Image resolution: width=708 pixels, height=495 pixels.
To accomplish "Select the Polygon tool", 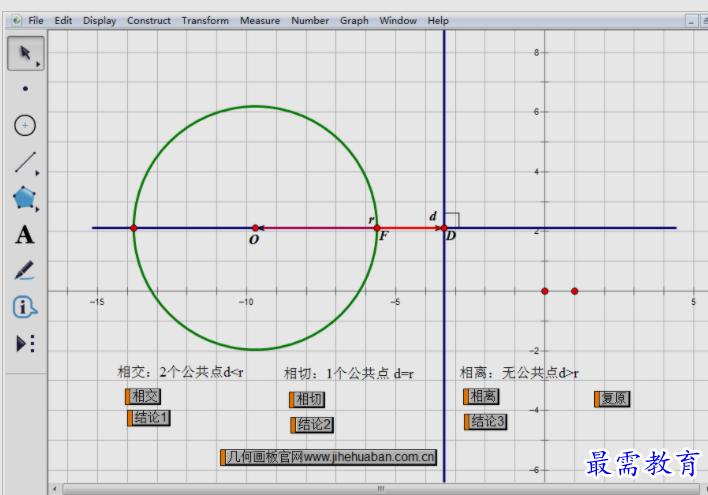I will tap(24, 198).
